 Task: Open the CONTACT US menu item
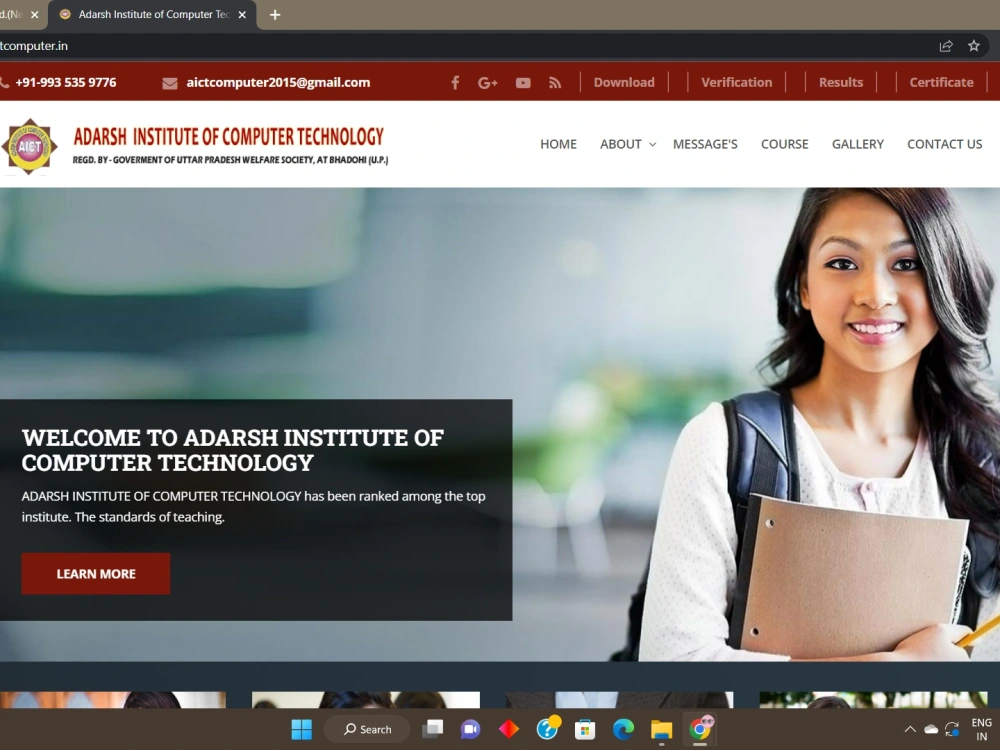tap(945, 144)
